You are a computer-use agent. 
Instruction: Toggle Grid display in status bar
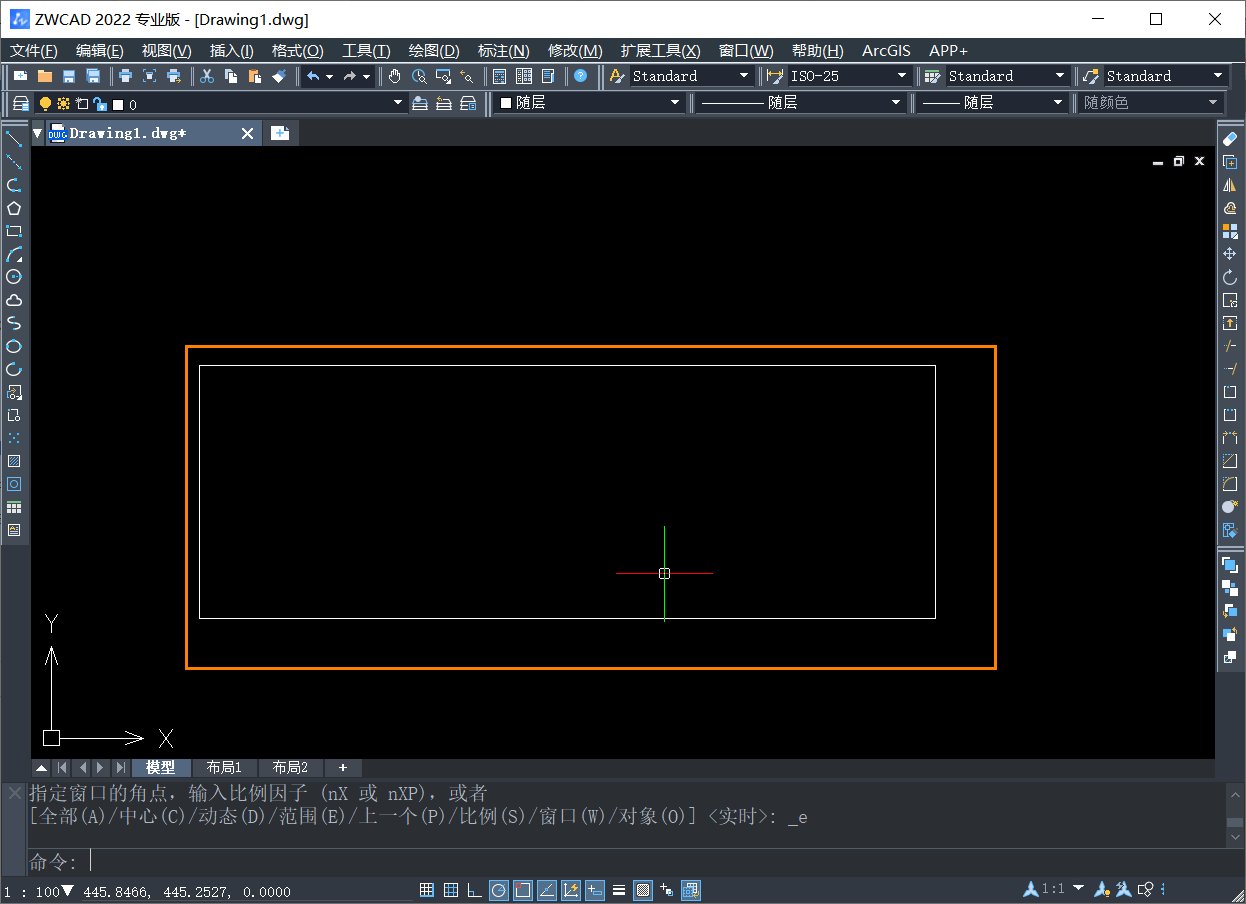451,890
